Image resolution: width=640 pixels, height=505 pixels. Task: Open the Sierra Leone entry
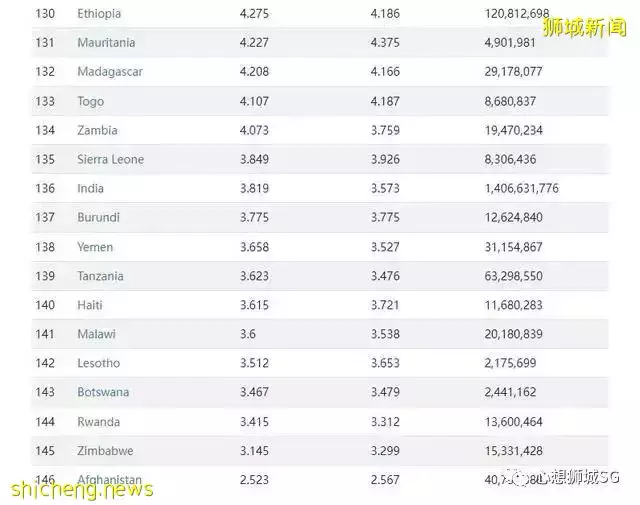pos(110,159)
